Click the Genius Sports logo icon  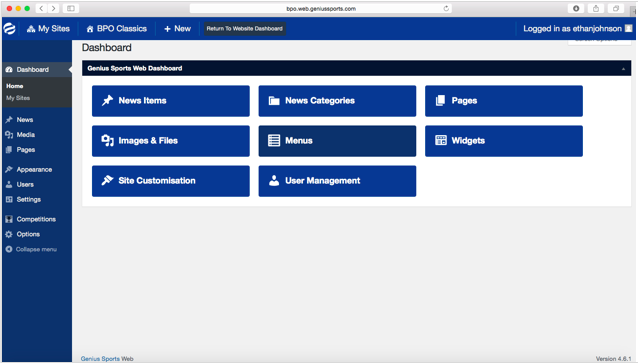[9, 28]
